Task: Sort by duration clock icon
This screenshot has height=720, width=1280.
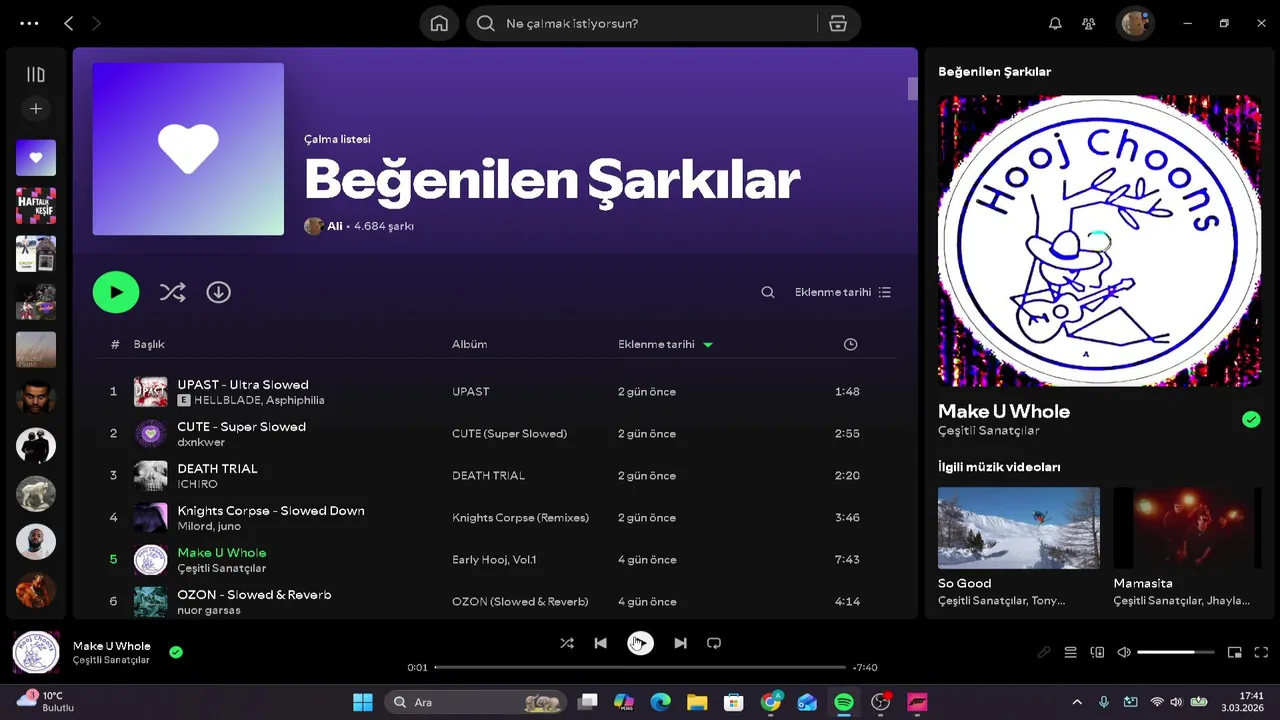Action: [850, 344]
